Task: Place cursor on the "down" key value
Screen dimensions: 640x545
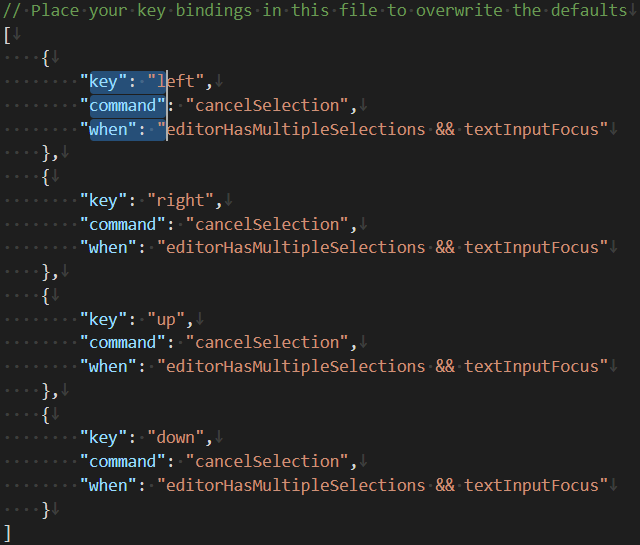Action: [180, 437]
